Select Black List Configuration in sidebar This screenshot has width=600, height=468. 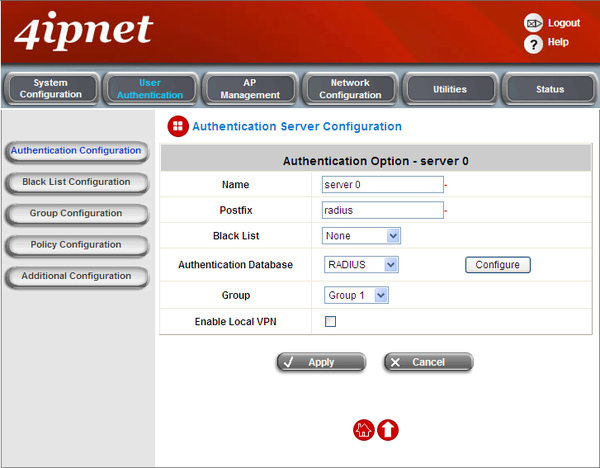(x=77, y=183)
